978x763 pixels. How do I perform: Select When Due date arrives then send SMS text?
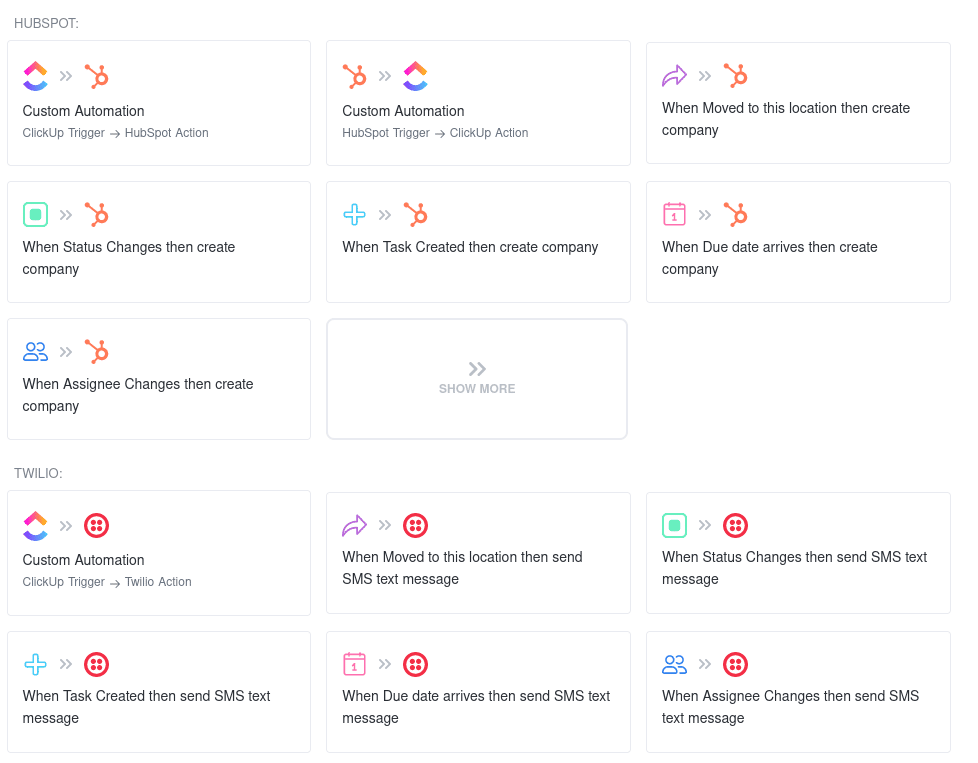[478, 692]
